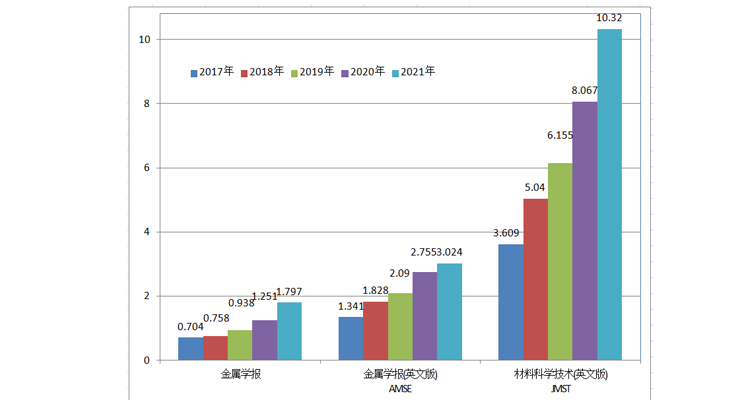Click the 10.32 data label
This screenshot has height=400, width=750.
609,19
